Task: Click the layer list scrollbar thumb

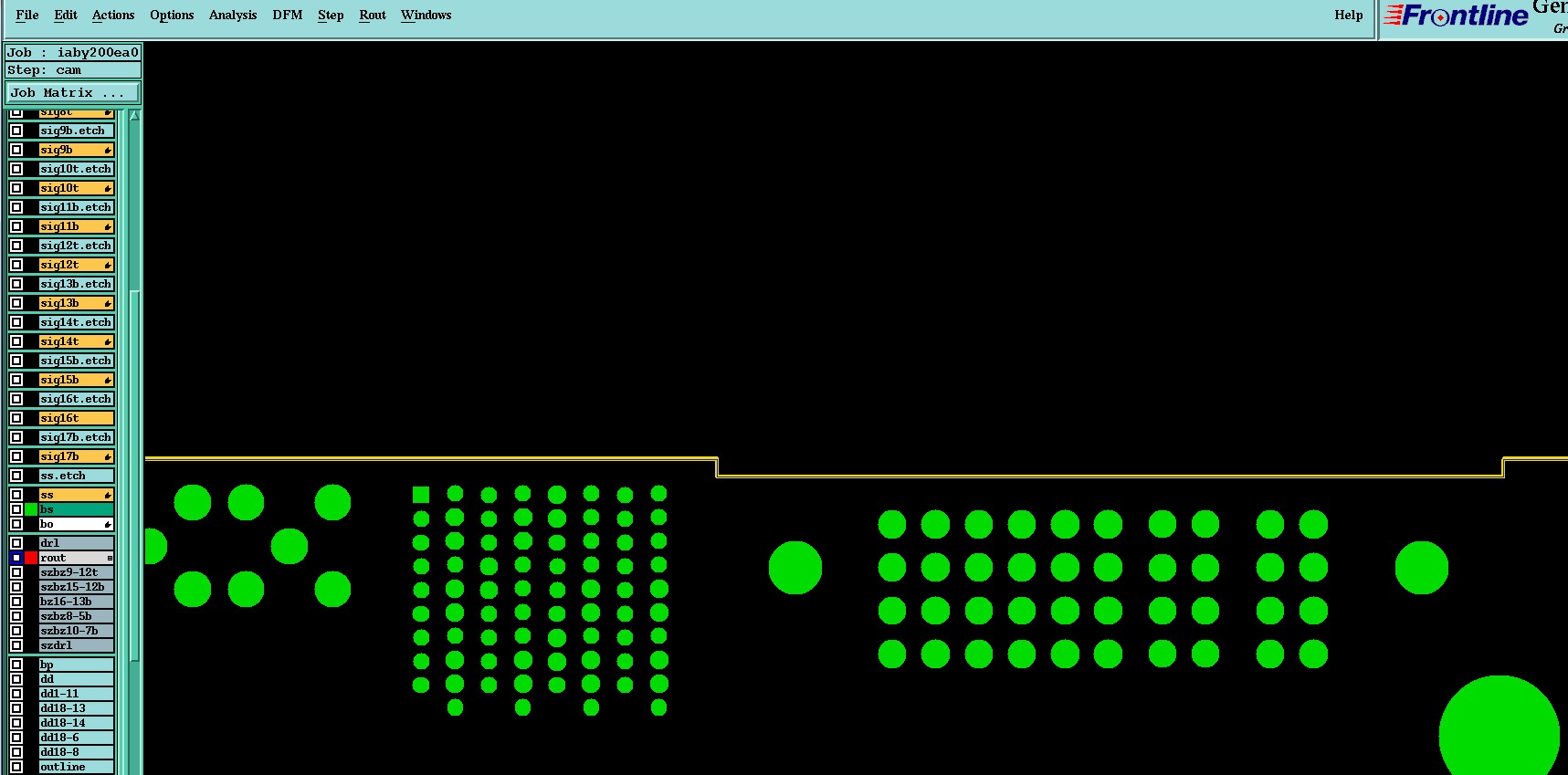Action: coord(134,475)
